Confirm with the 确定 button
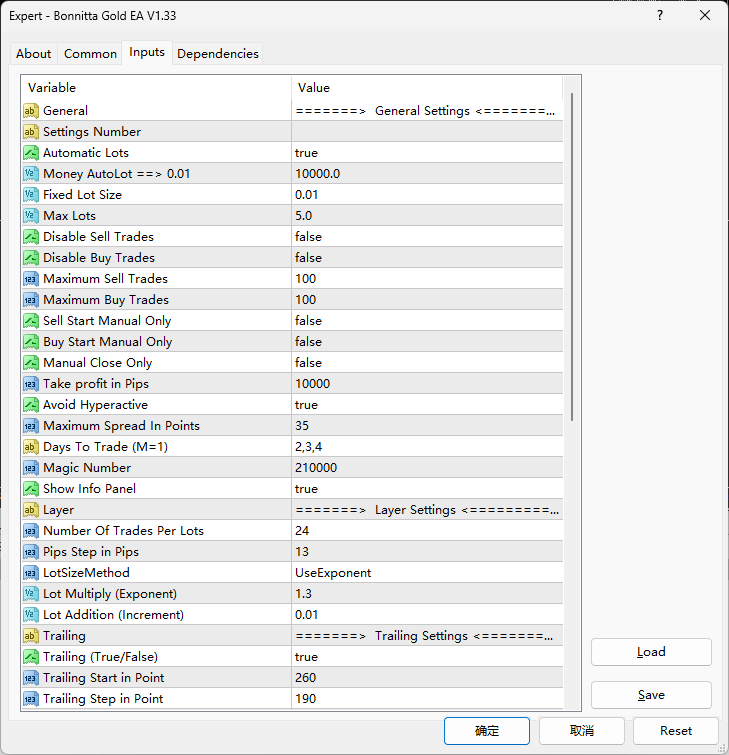The image size is (729, 755). coord(487,731)
